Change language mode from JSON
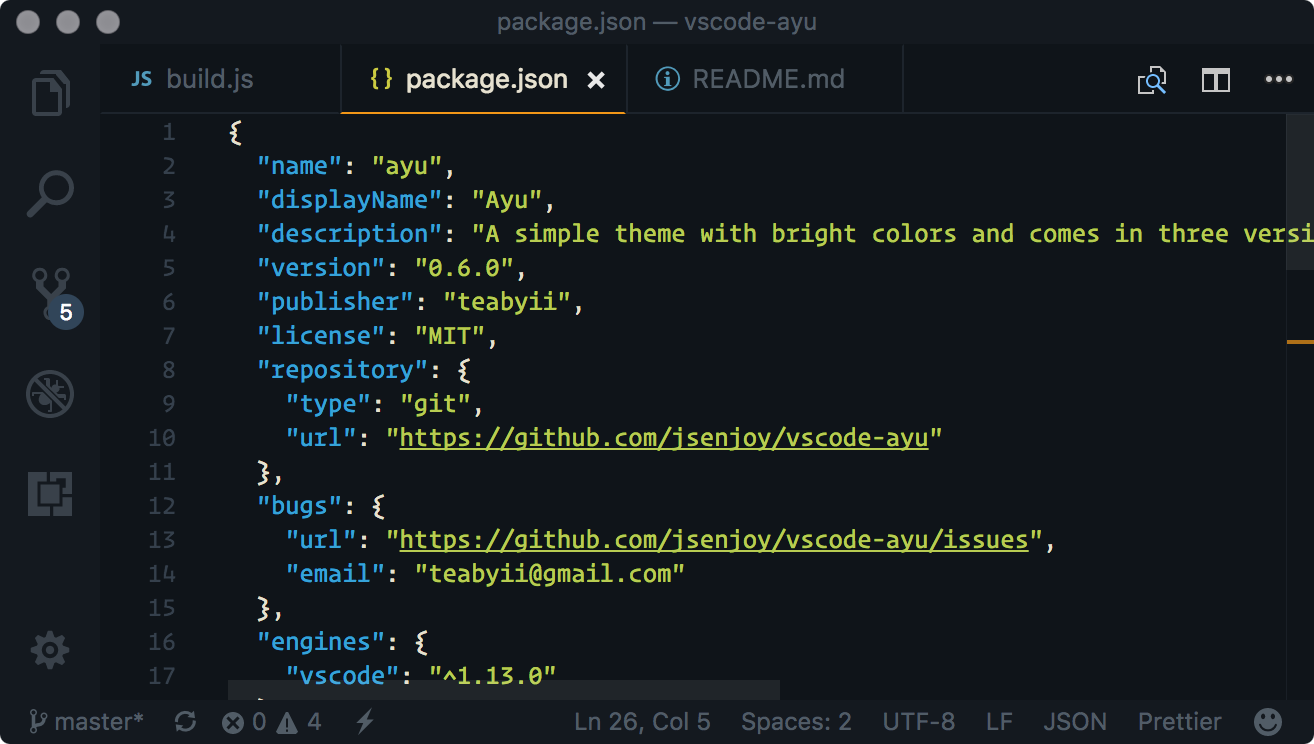The height and width of the screenshot is (744, 1314). (x=1075, y=721)
